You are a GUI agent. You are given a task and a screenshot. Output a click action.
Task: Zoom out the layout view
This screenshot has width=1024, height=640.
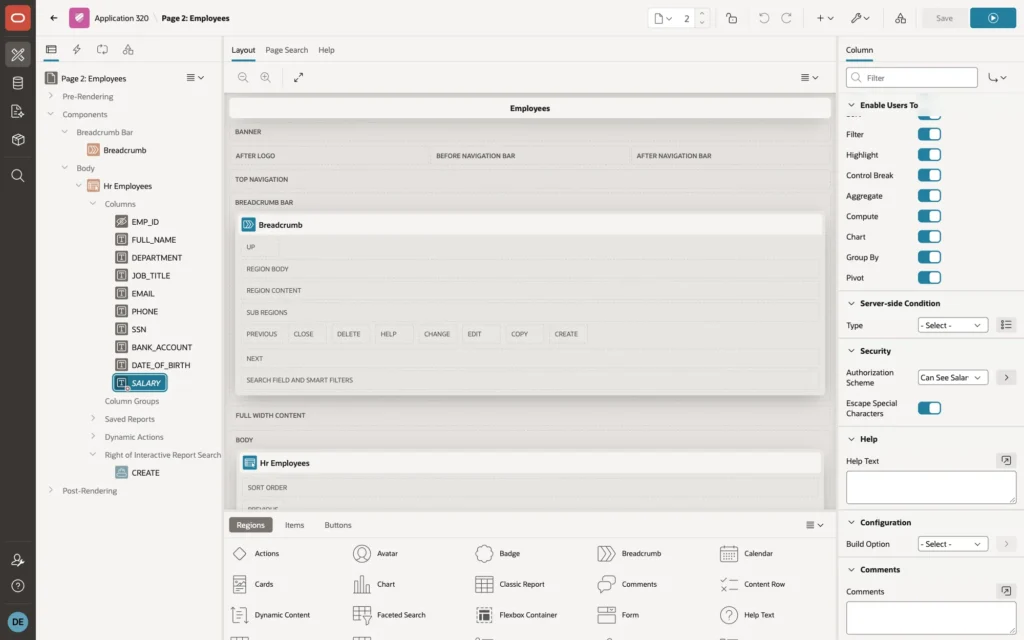tap(243, 77)
